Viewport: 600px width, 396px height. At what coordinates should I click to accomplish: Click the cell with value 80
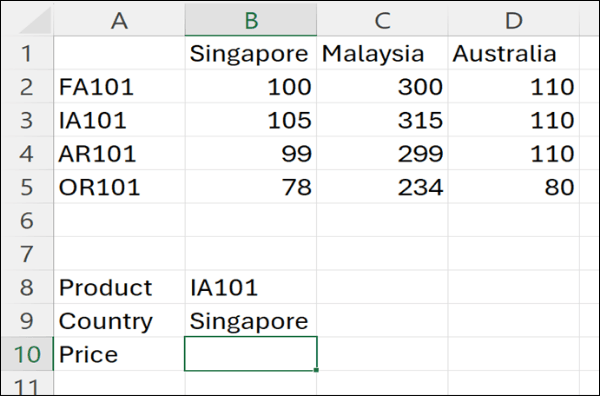514,187
